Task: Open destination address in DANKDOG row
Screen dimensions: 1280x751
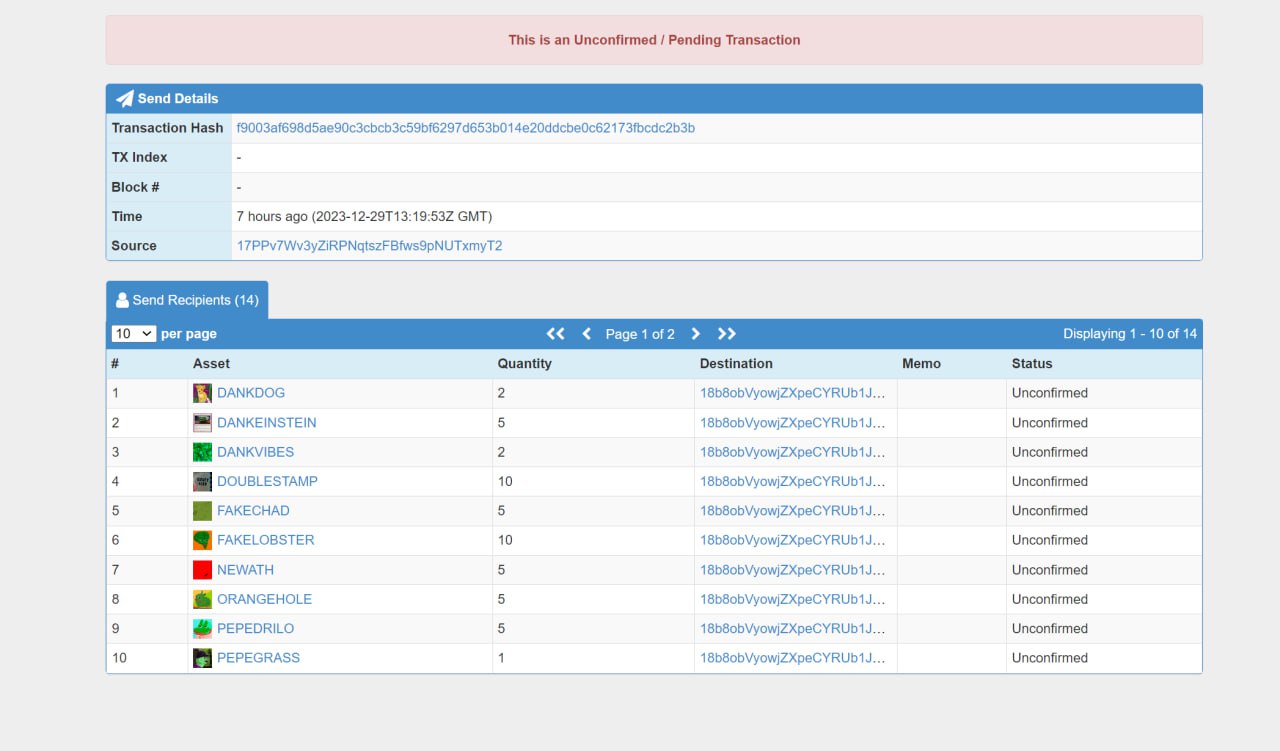Action: [x=793, y=393]
